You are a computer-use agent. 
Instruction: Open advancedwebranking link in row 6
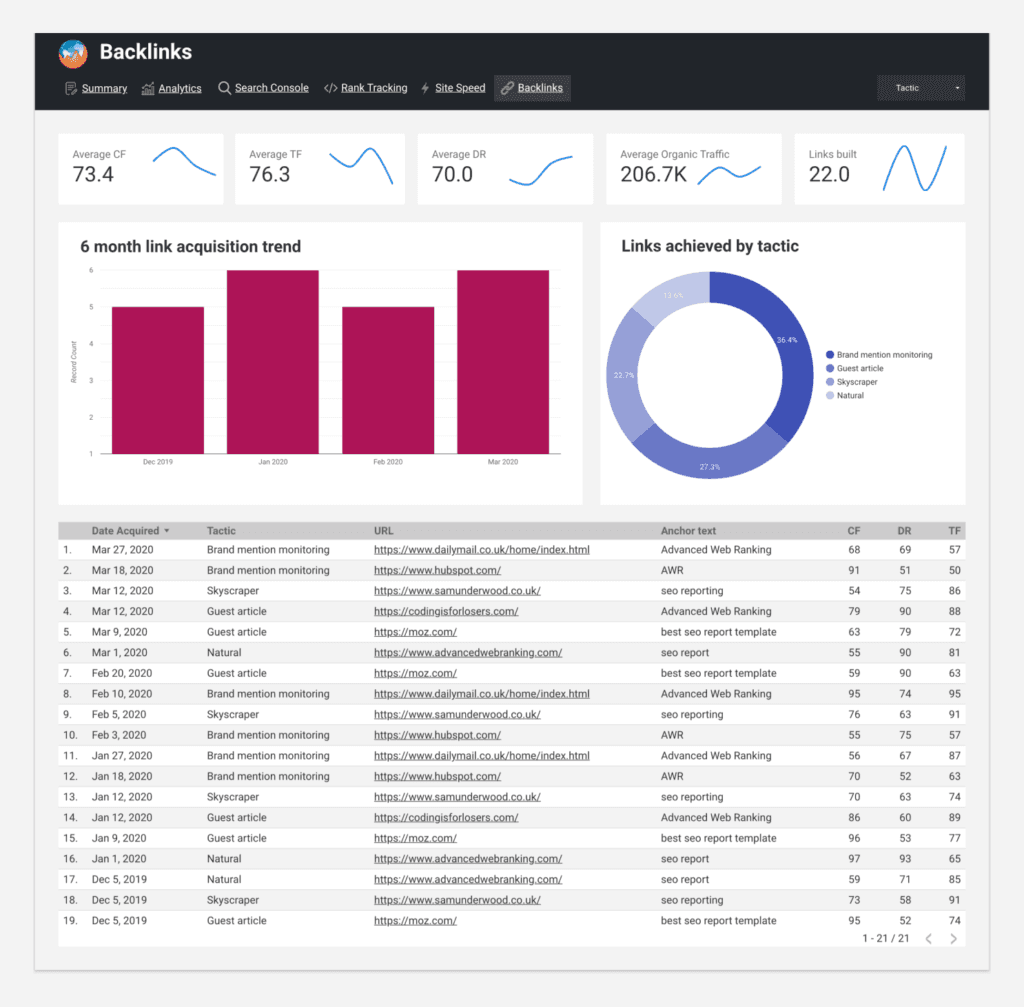pyautogui.click(x=468, y=652)
